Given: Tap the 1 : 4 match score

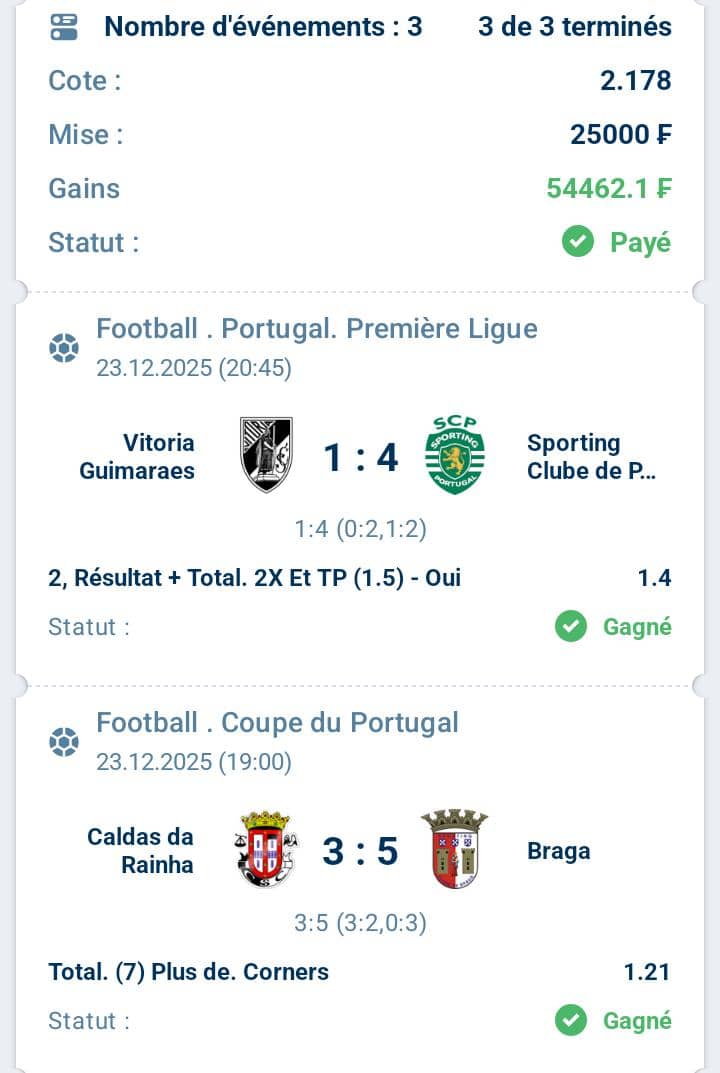Looking at the screenshot, I should point(360,457).
